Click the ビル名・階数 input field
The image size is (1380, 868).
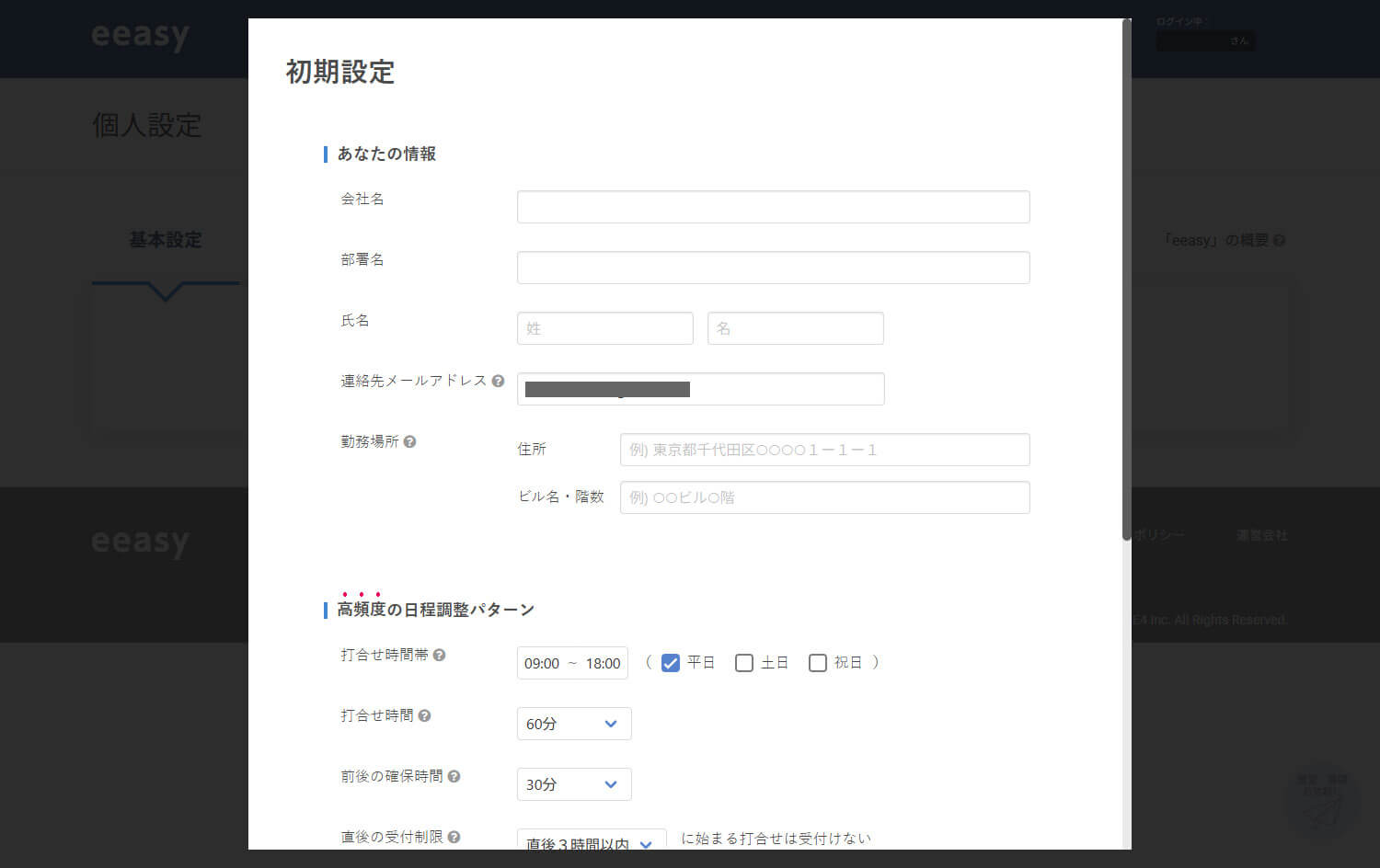pyautogui.click(x=825, y=497)
